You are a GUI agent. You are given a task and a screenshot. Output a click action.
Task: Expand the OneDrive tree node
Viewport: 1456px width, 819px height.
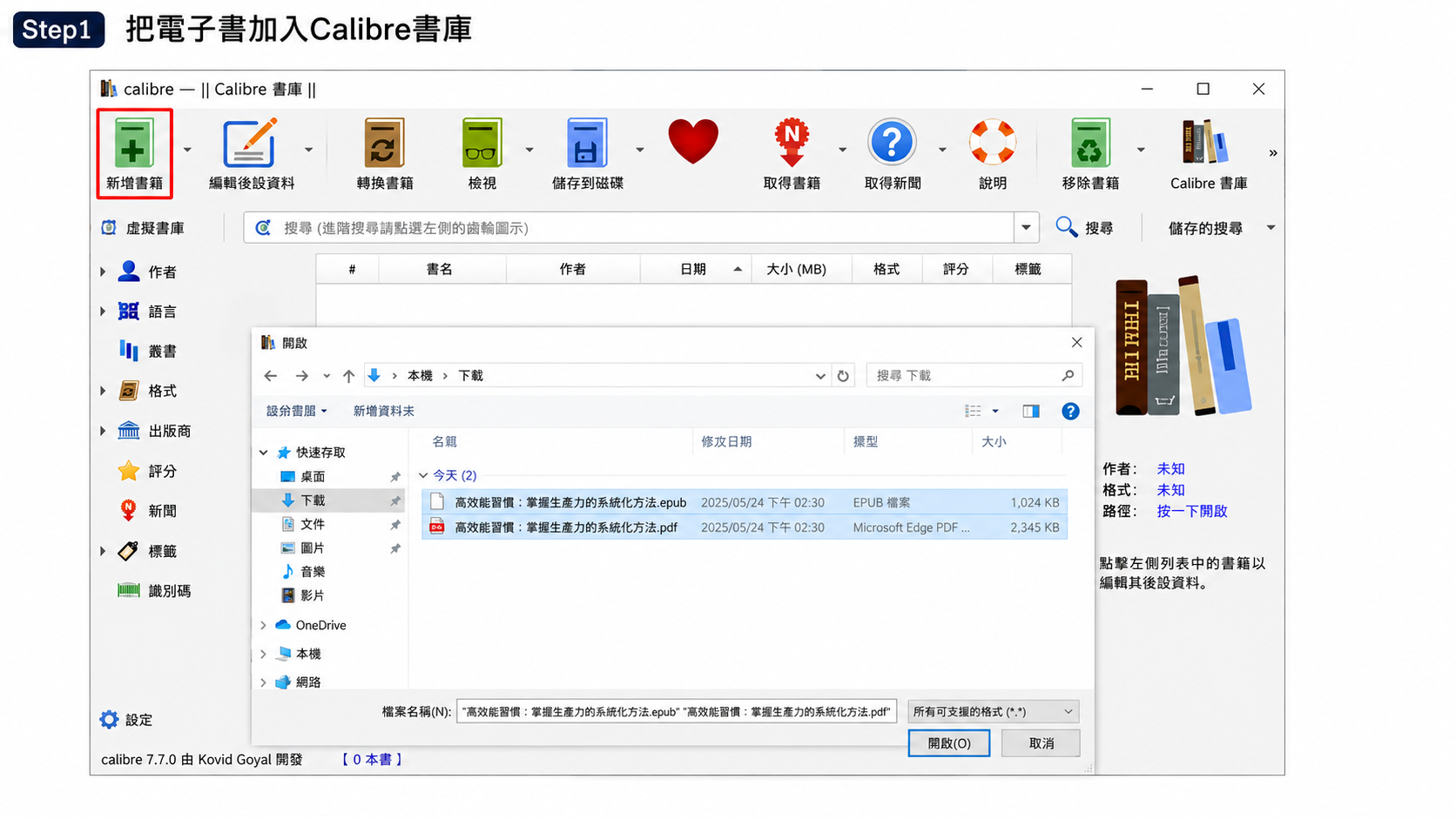point(263,625)
